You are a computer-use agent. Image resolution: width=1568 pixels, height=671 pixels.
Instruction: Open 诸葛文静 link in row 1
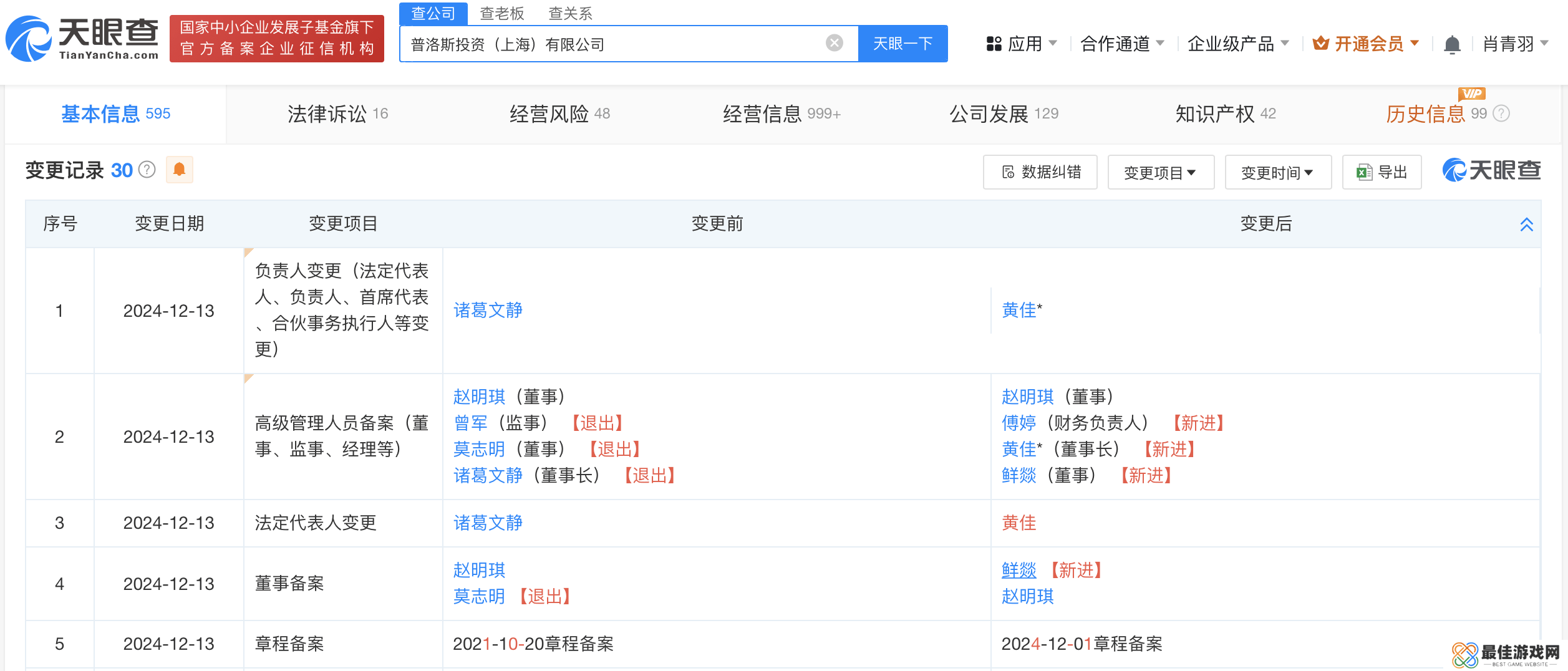click(x=488, y=310)
